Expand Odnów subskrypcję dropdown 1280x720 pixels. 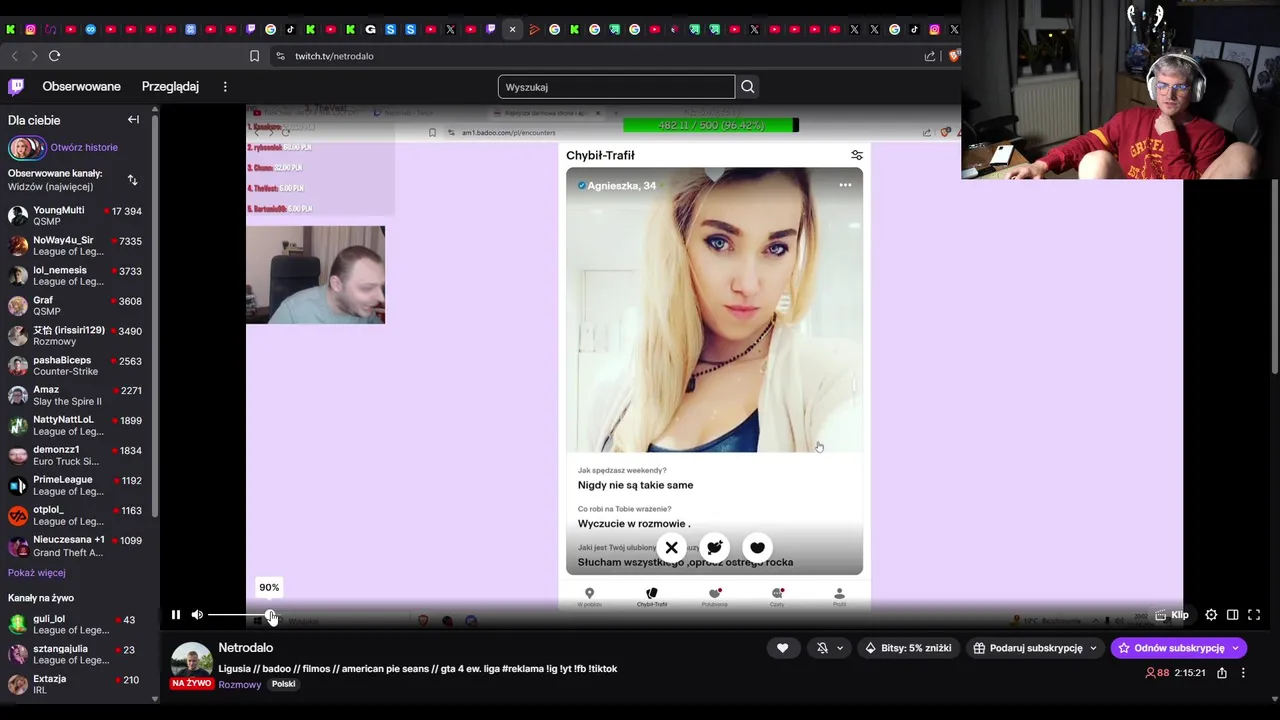(1235, 648)
